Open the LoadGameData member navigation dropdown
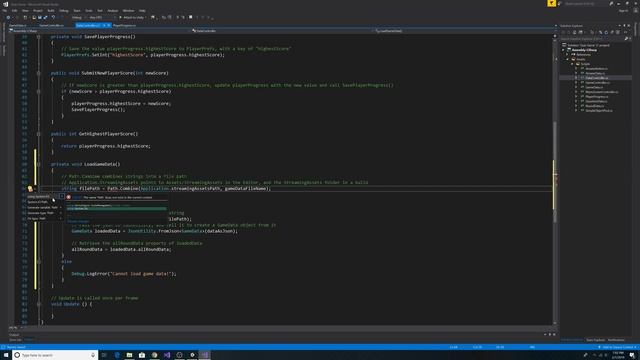Viewport: 640px width, 360px height. (463, 31)
